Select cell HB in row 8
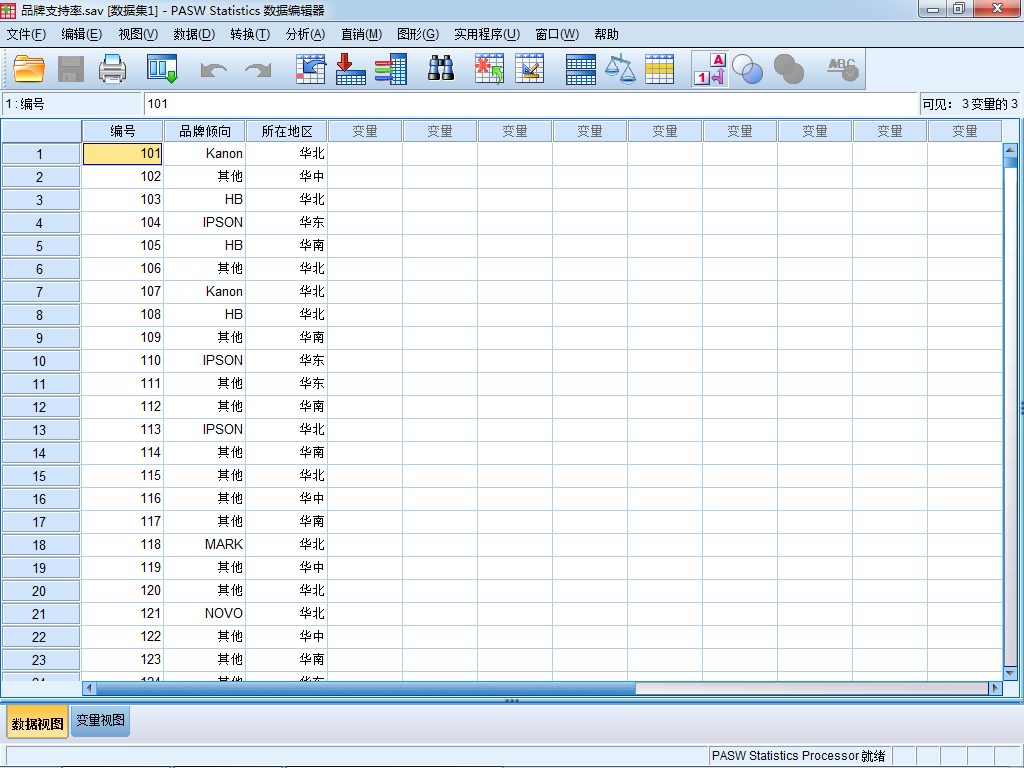This screenshot has height=768, width=1024. [x=204, y=315]
